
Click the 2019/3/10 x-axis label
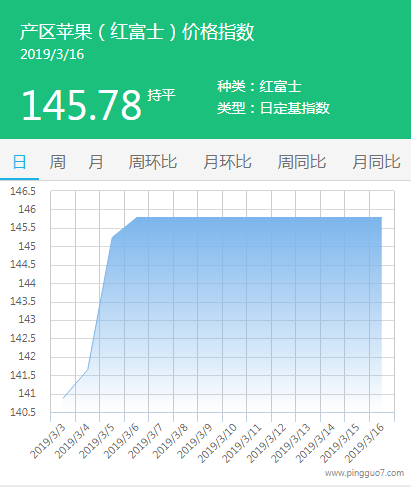[x=217, y=443]
